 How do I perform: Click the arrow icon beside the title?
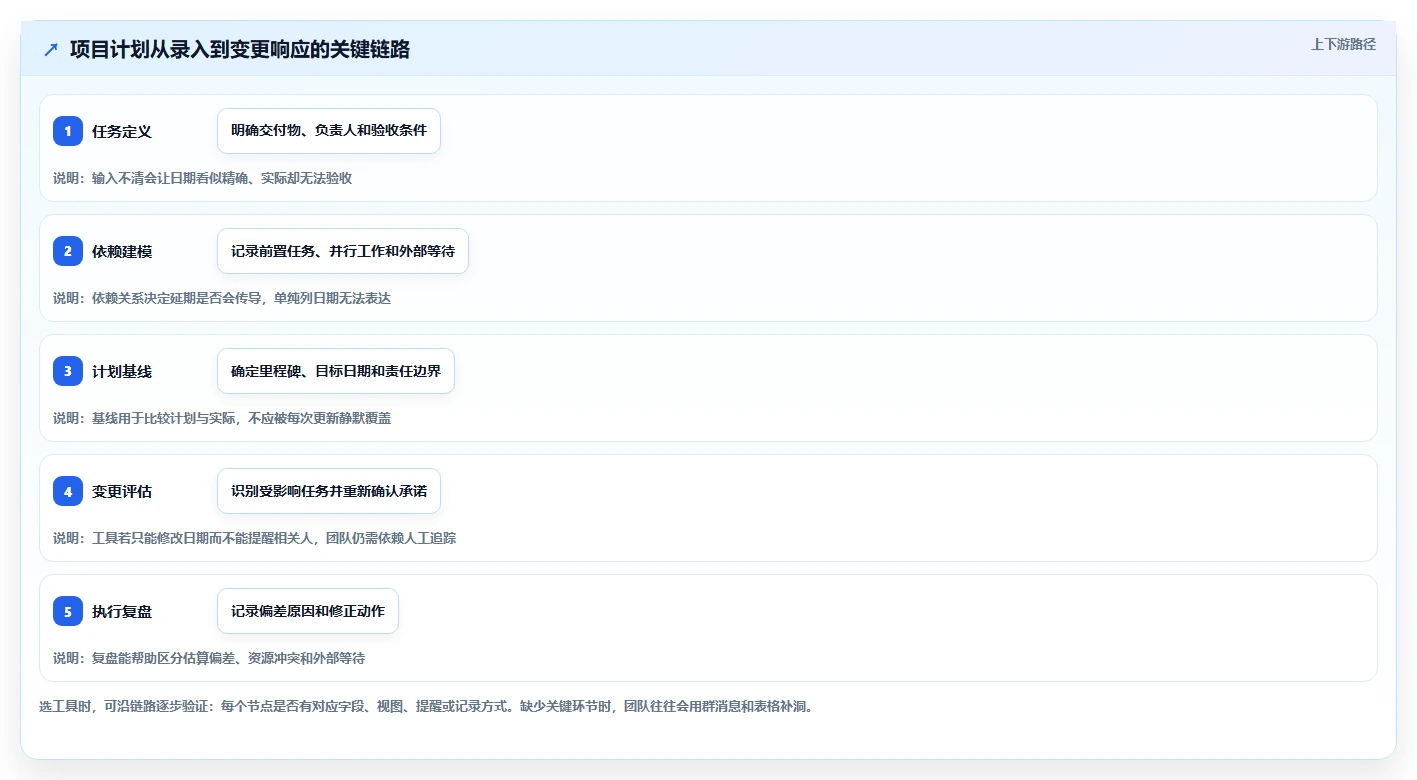[x=51, y=49]
